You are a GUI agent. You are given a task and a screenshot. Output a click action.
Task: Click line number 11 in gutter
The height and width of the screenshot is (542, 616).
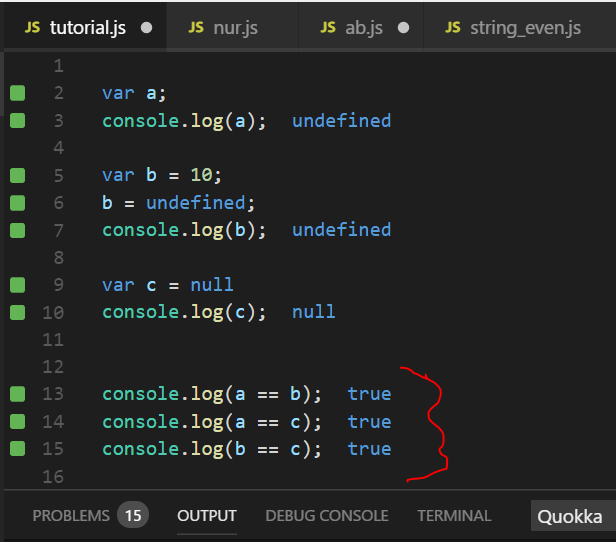[x=53, y=340]
